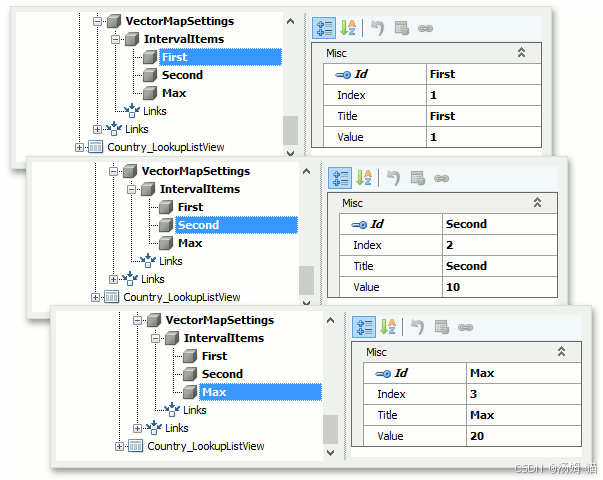Select First item in top panel tree

[220, 57]
